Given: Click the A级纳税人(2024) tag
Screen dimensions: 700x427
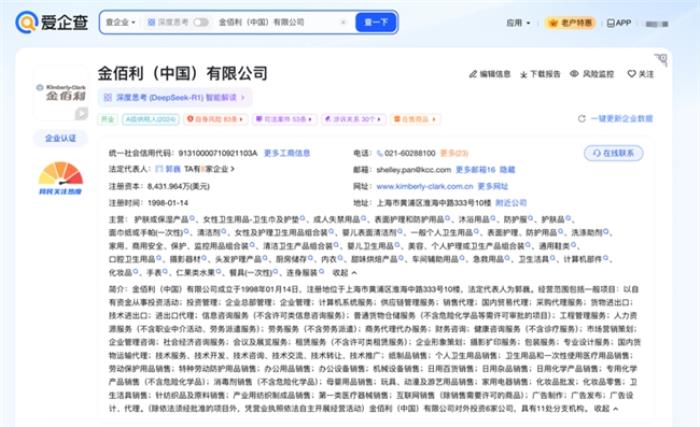Looking at the screenshot, I should coord(150,119).
